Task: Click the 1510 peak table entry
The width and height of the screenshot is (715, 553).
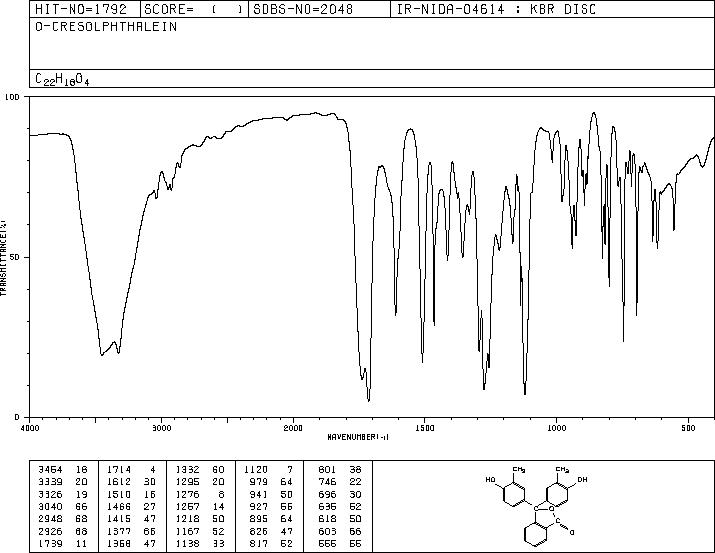Action: tap(119, 494)
